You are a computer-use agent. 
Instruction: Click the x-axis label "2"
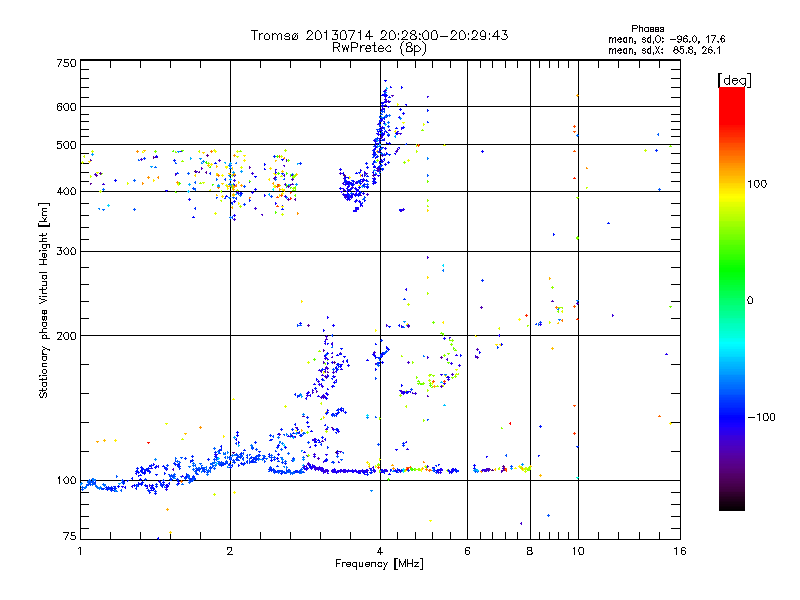[230, 551]
